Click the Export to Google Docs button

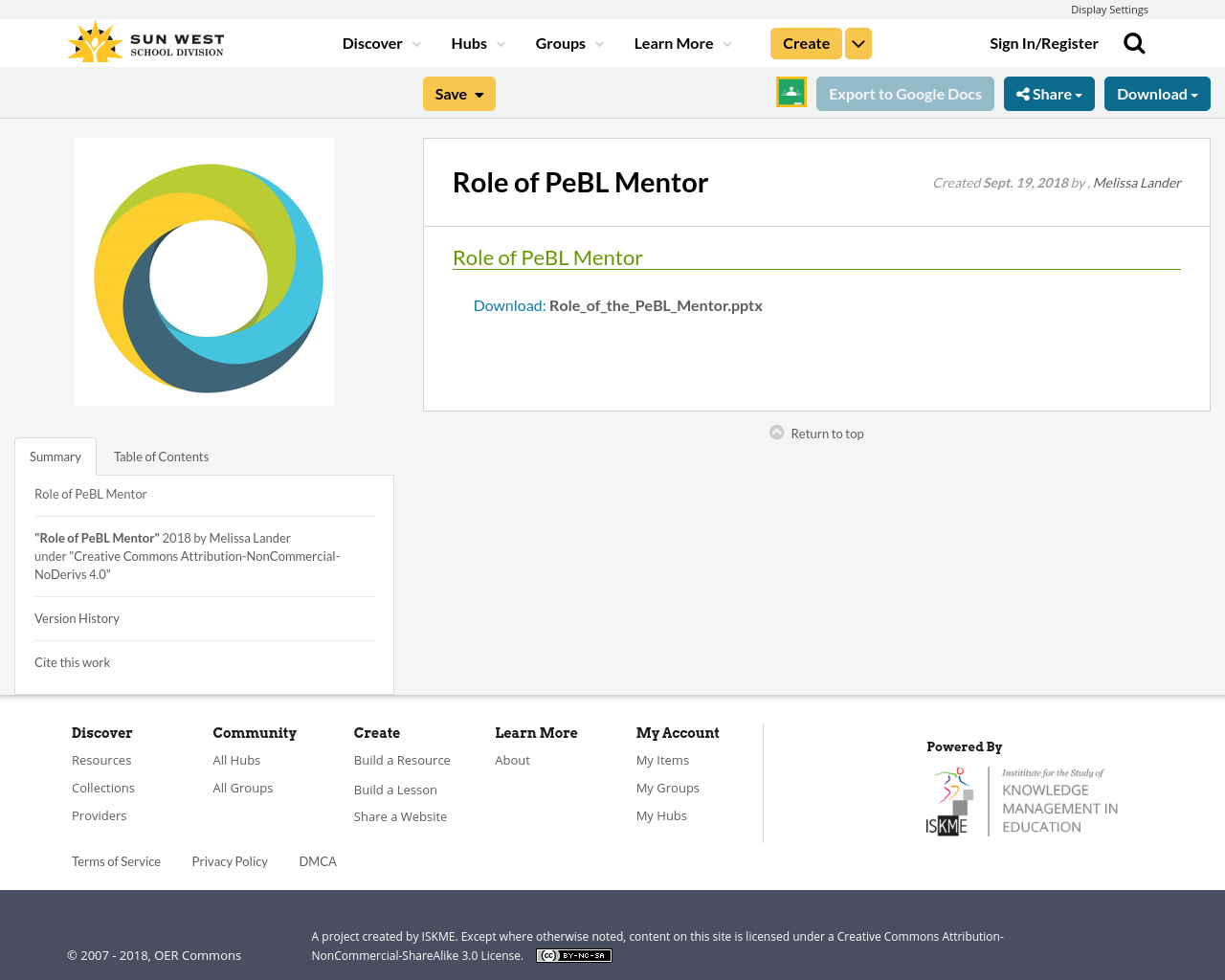[x=904, y=92]
